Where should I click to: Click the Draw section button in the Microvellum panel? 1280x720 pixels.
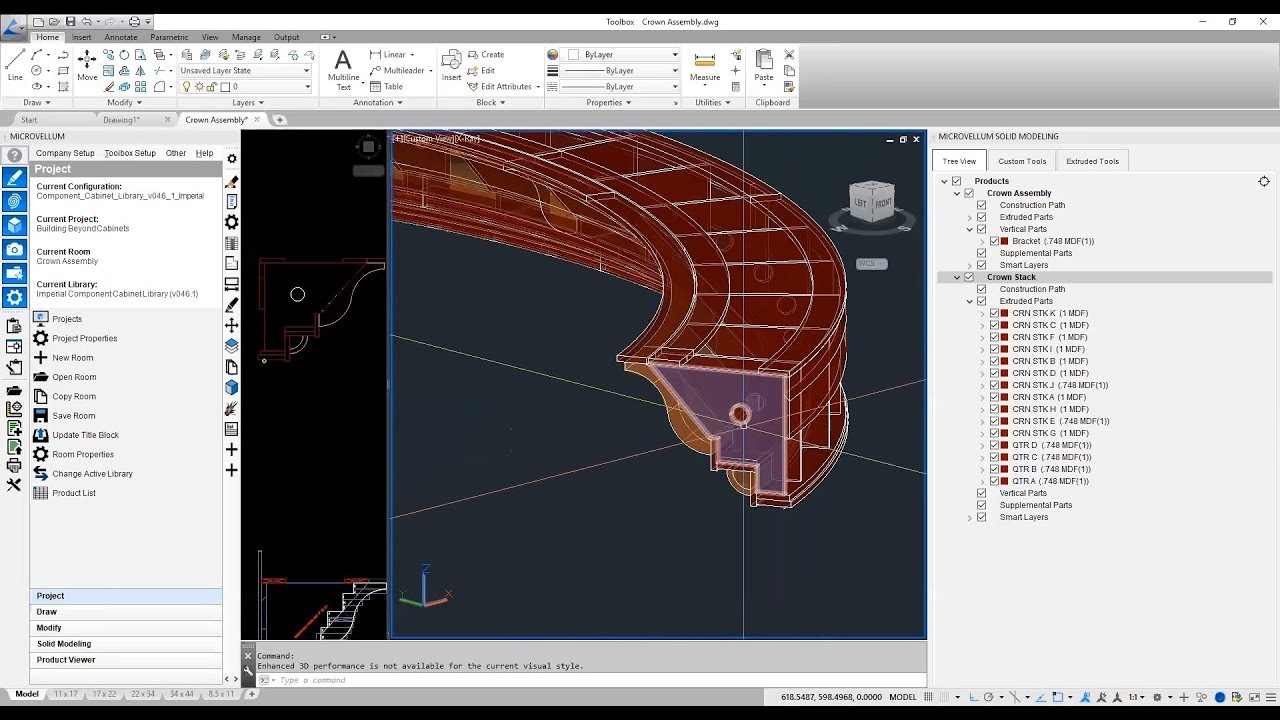126,612
